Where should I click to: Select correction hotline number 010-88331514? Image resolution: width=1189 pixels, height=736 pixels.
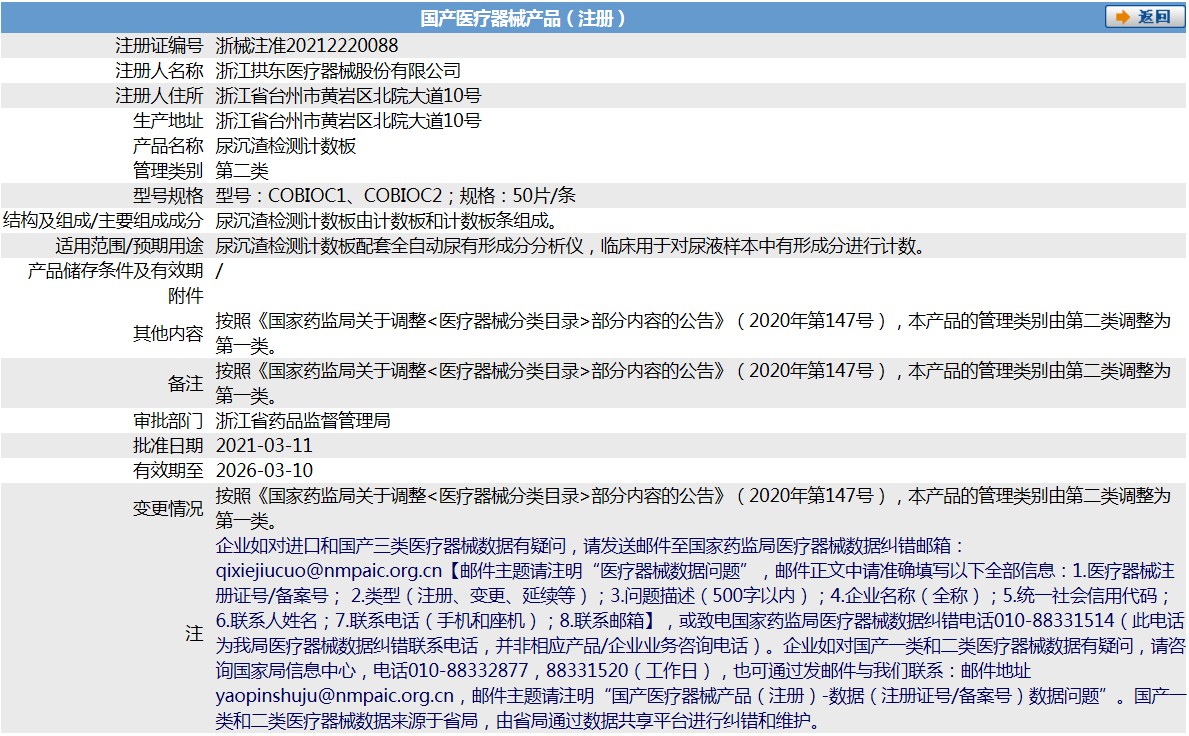click(1054, 621)
